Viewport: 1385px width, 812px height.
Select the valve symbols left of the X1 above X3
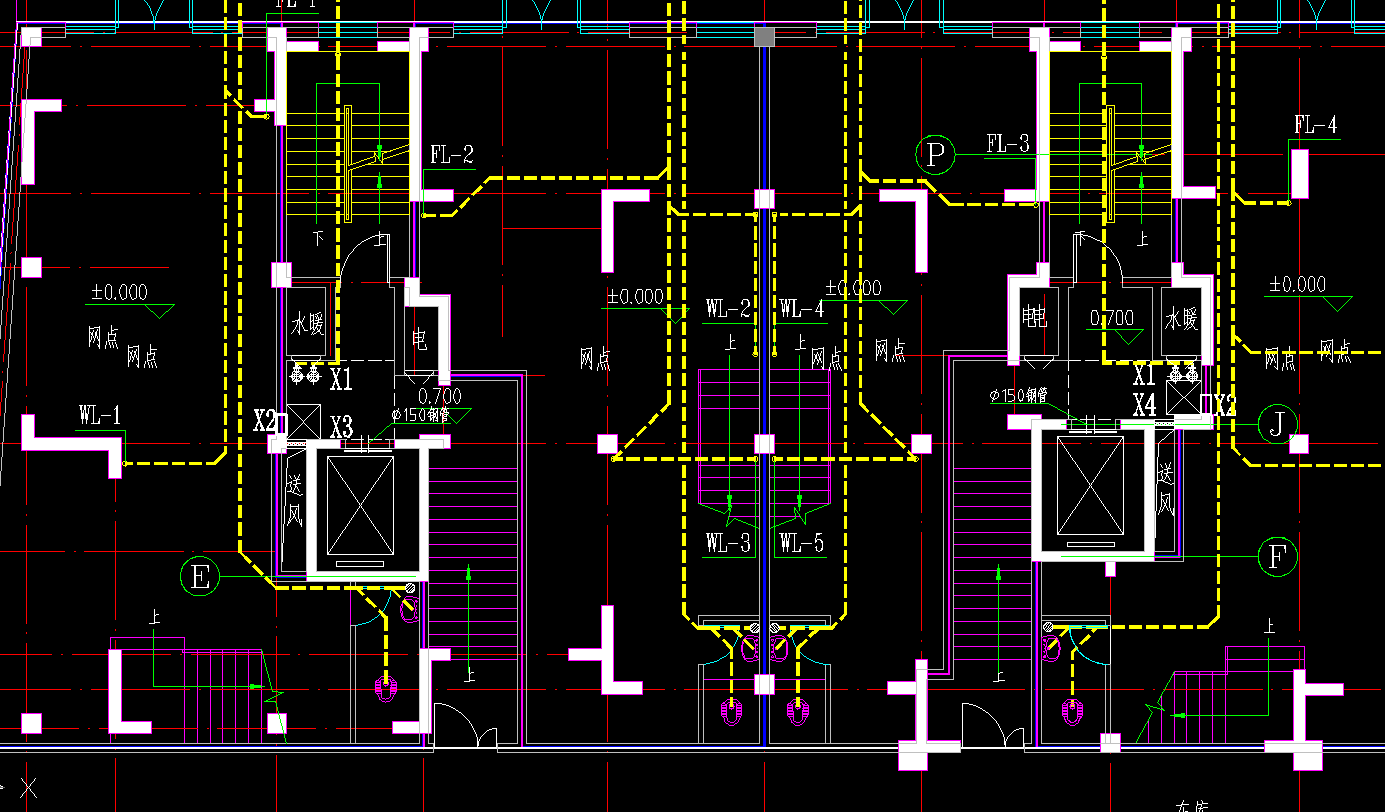pyautogui.click(x=306, y=375)
